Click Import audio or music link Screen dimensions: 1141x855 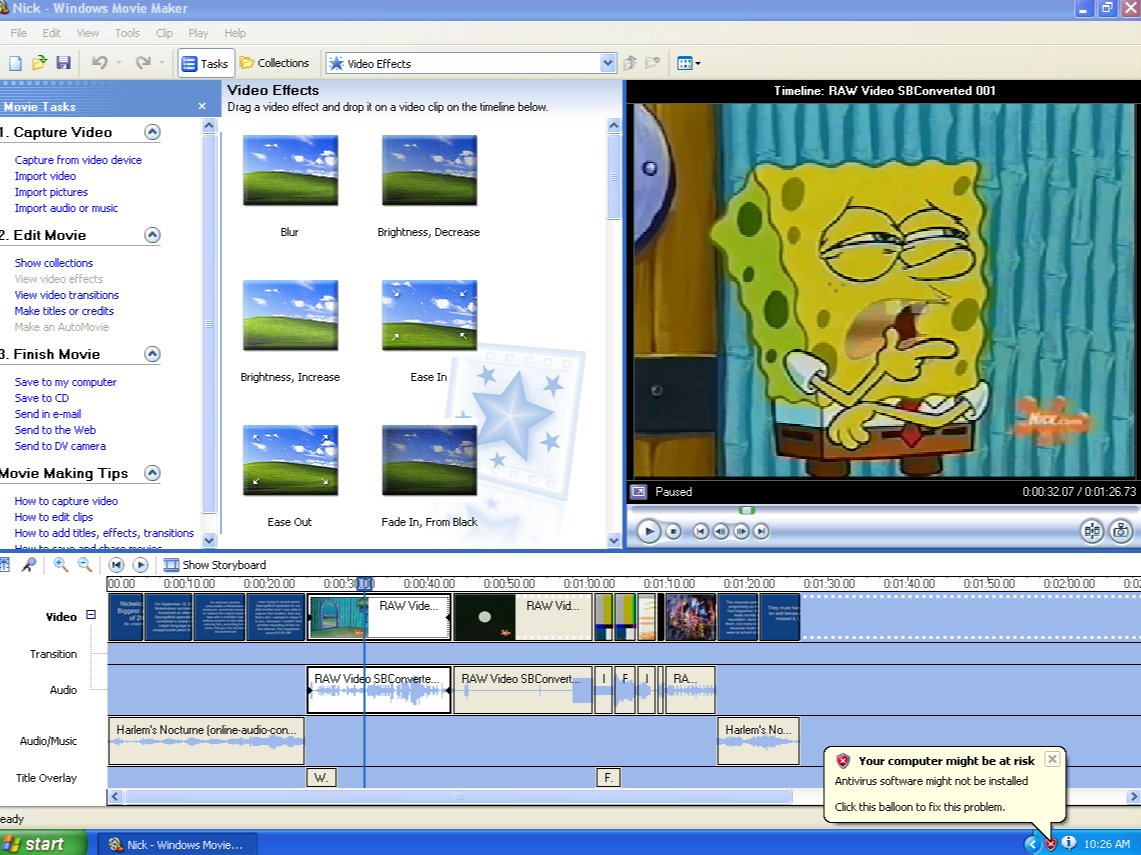coord(65,208)
